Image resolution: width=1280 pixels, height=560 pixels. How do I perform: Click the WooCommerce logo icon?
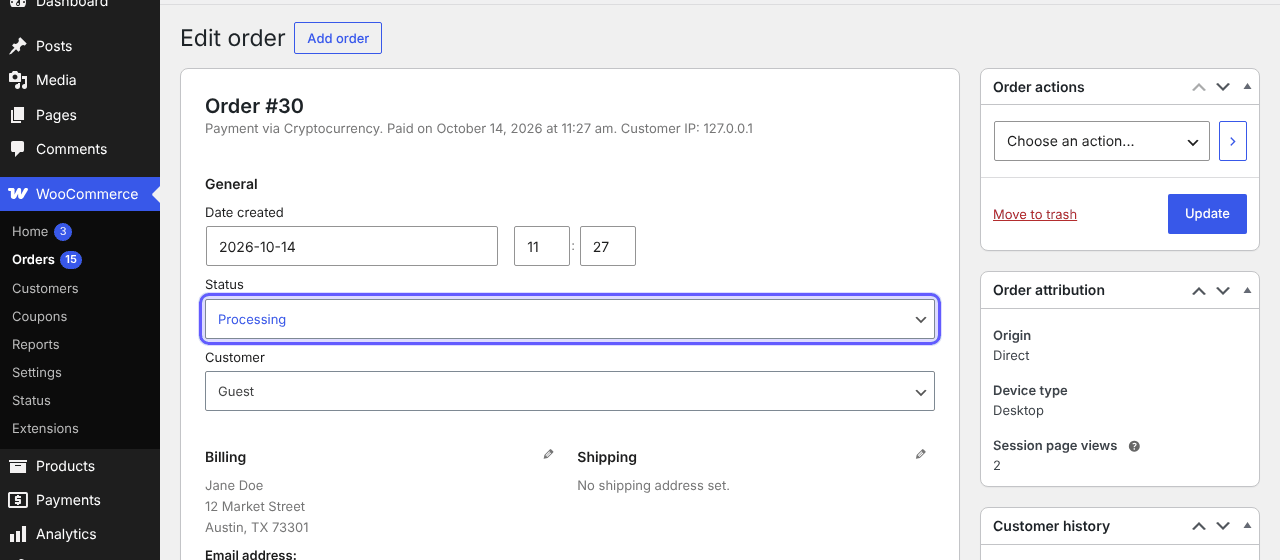18,194
